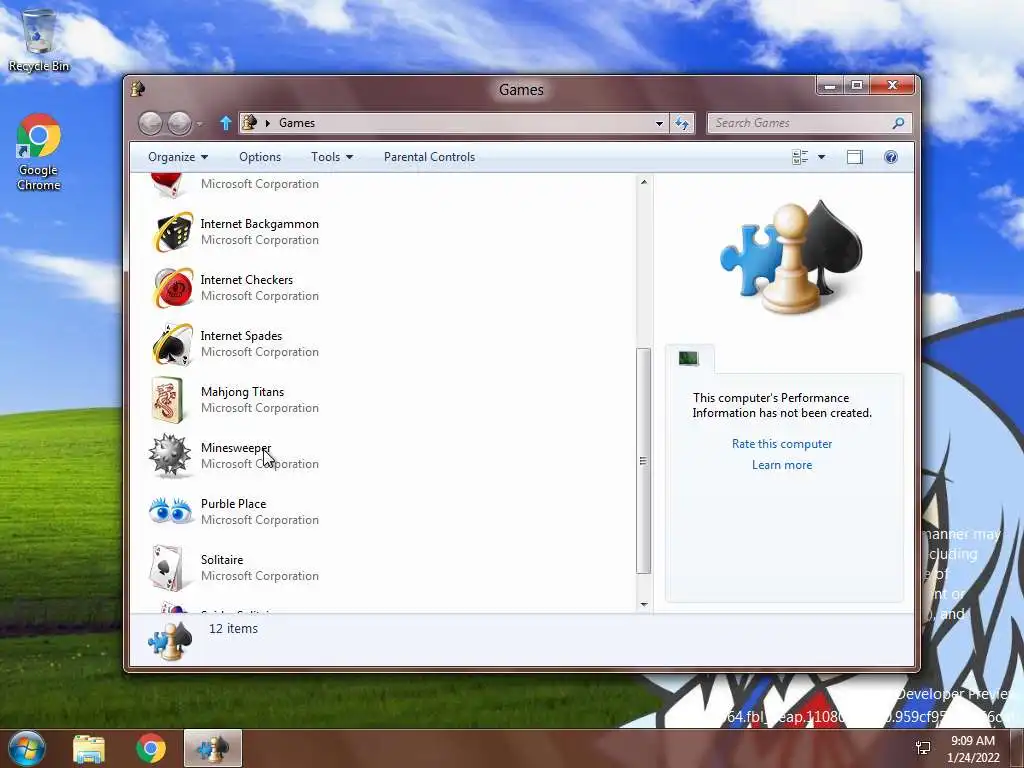
Task: Select the Internet Spades icon
Action: pyautogui.click(x=173, y=344)
